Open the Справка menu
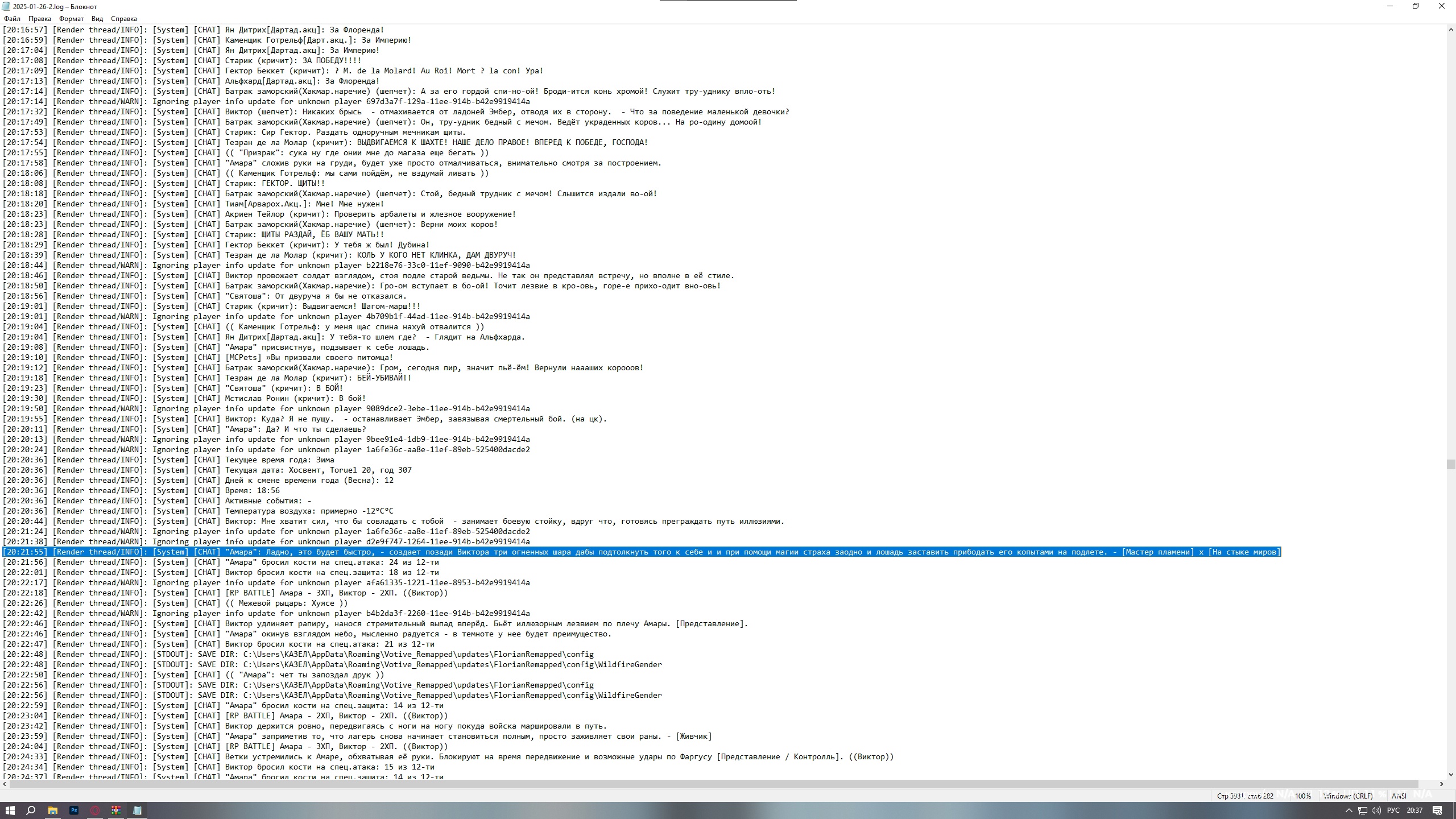Viewport: 1456px width, 819px height. [124, 19]
